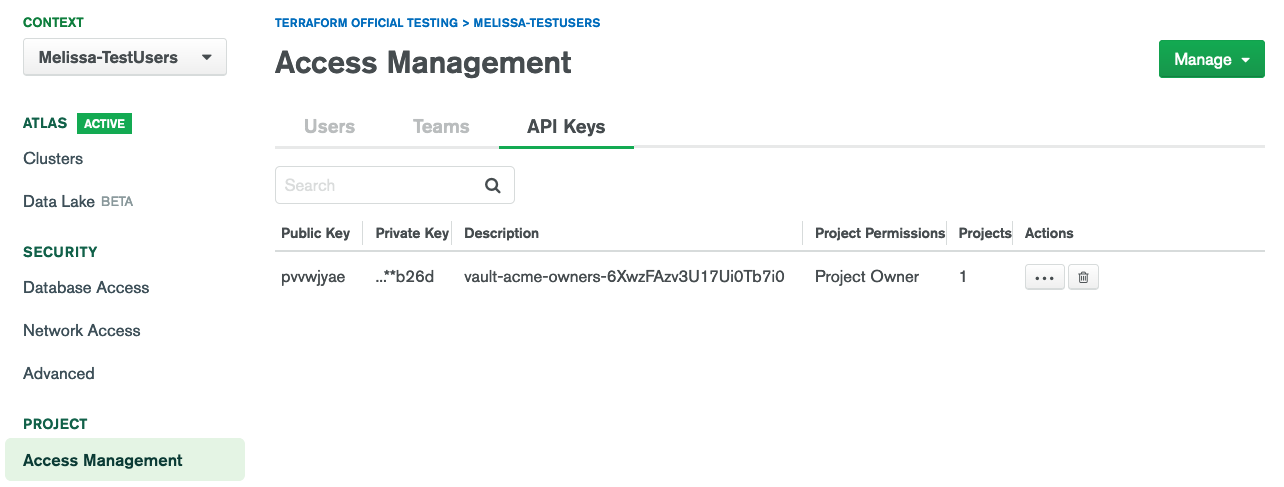Open the Melissa-TestUsers context dropdown
The width and height of the screenshot is (1284, 487).
(125, 57)
